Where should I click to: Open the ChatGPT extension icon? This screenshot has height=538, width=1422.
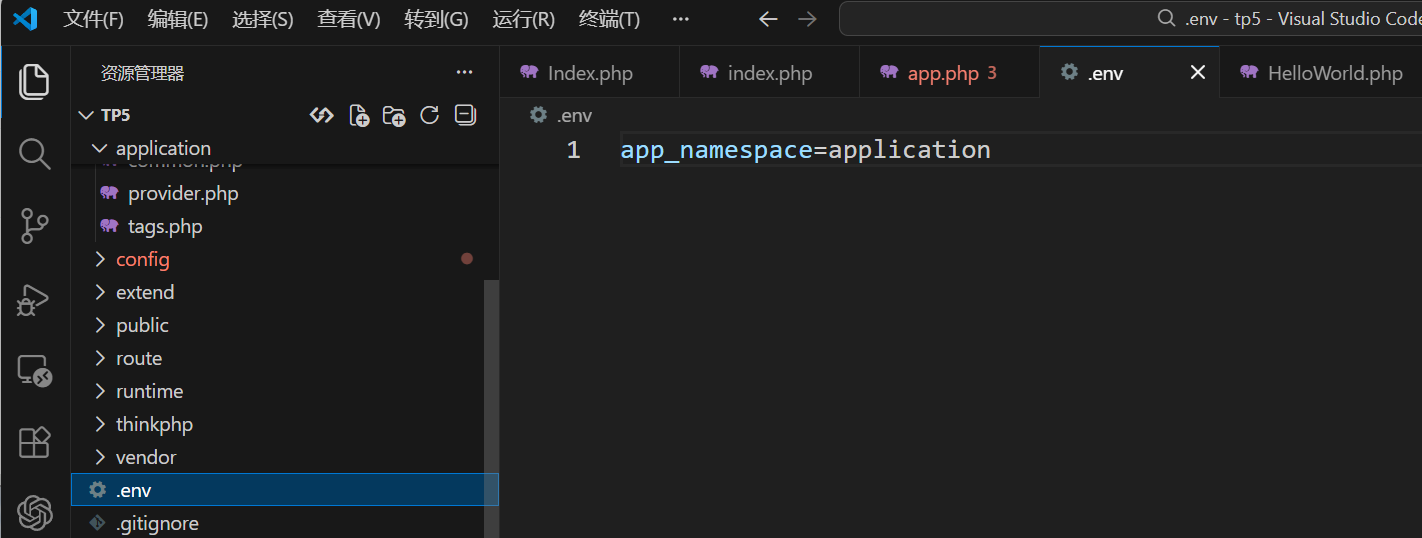coord(34,514)
